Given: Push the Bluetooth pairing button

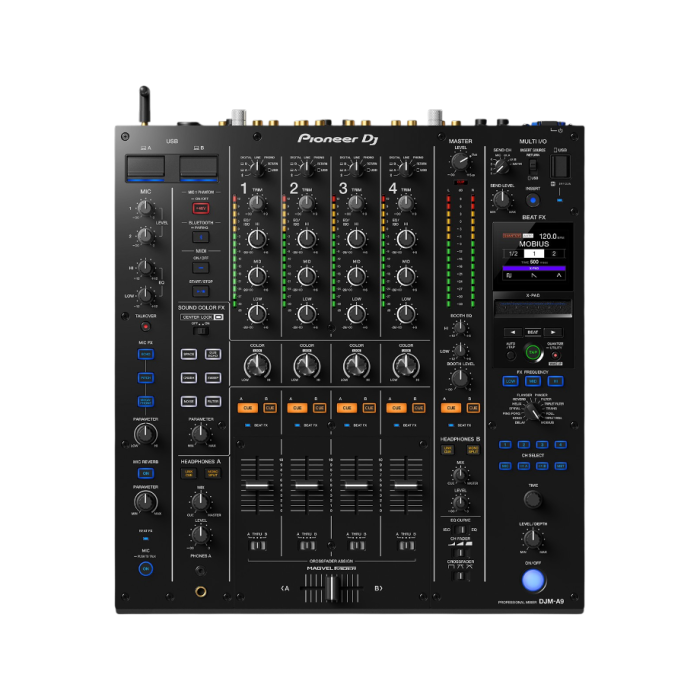Looking at the screenshot, I should [201, 237].
